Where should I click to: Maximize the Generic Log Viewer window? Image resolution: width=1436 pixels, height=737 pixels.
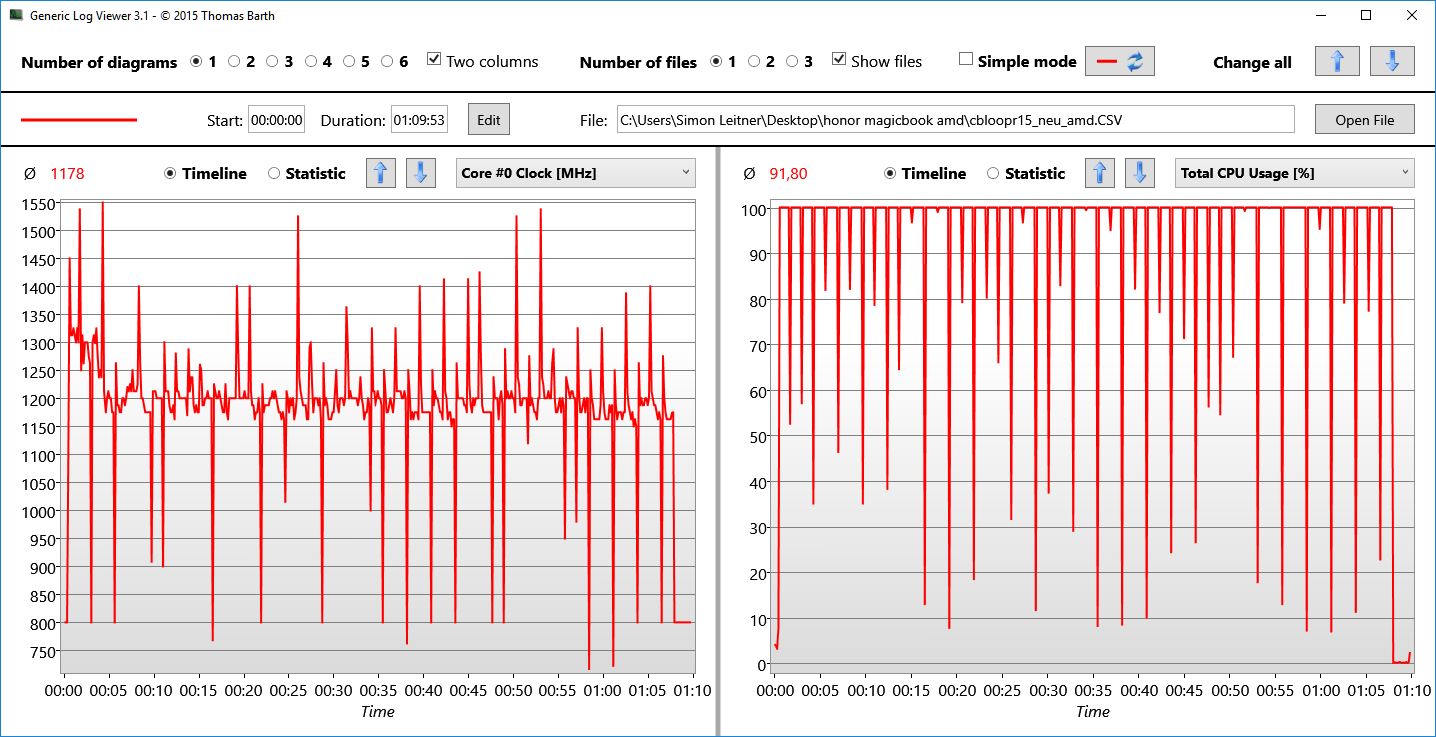1366,16
